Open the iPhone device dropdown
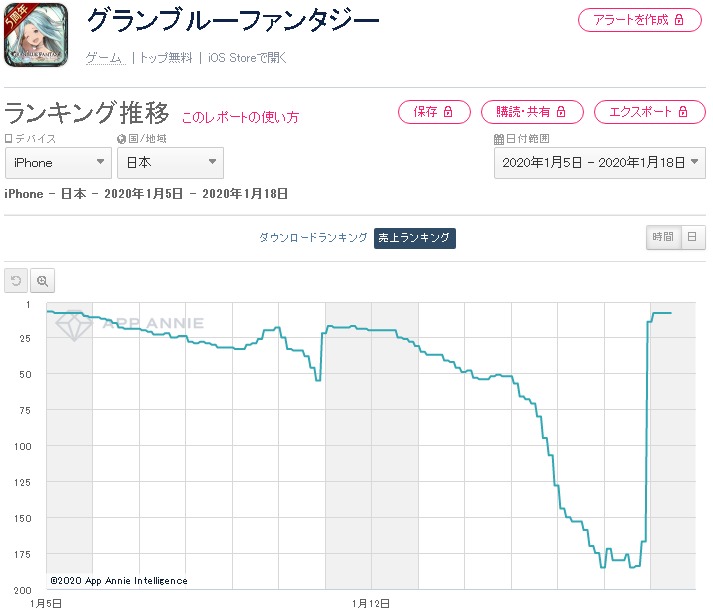The image size is (713, 612). point(58,162)
